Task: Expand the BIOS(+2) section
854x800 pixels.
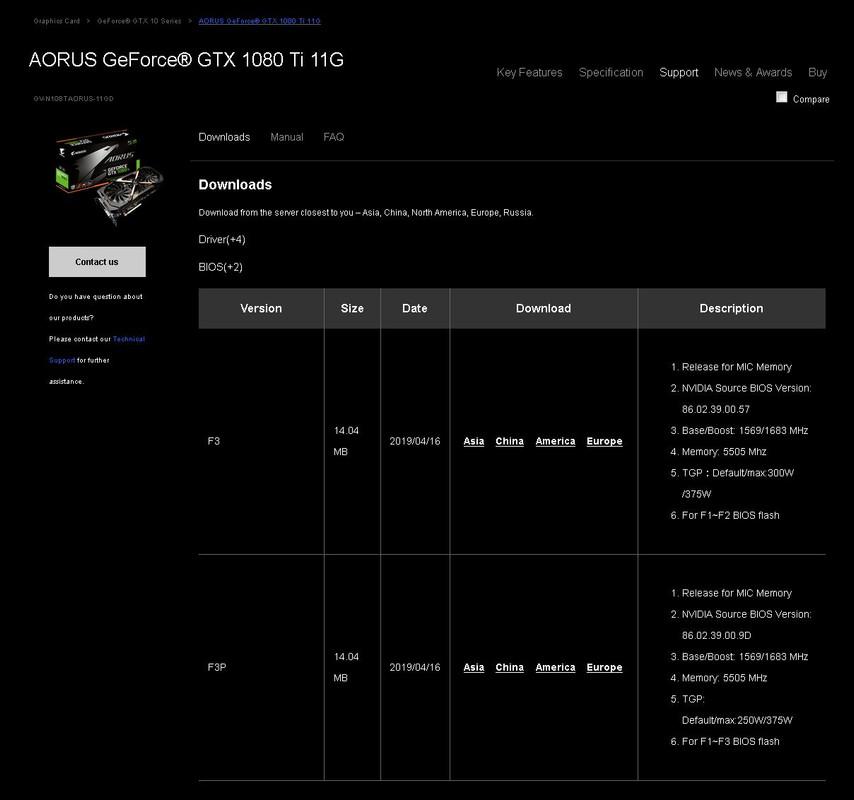Action: click(x=221, y=267)
